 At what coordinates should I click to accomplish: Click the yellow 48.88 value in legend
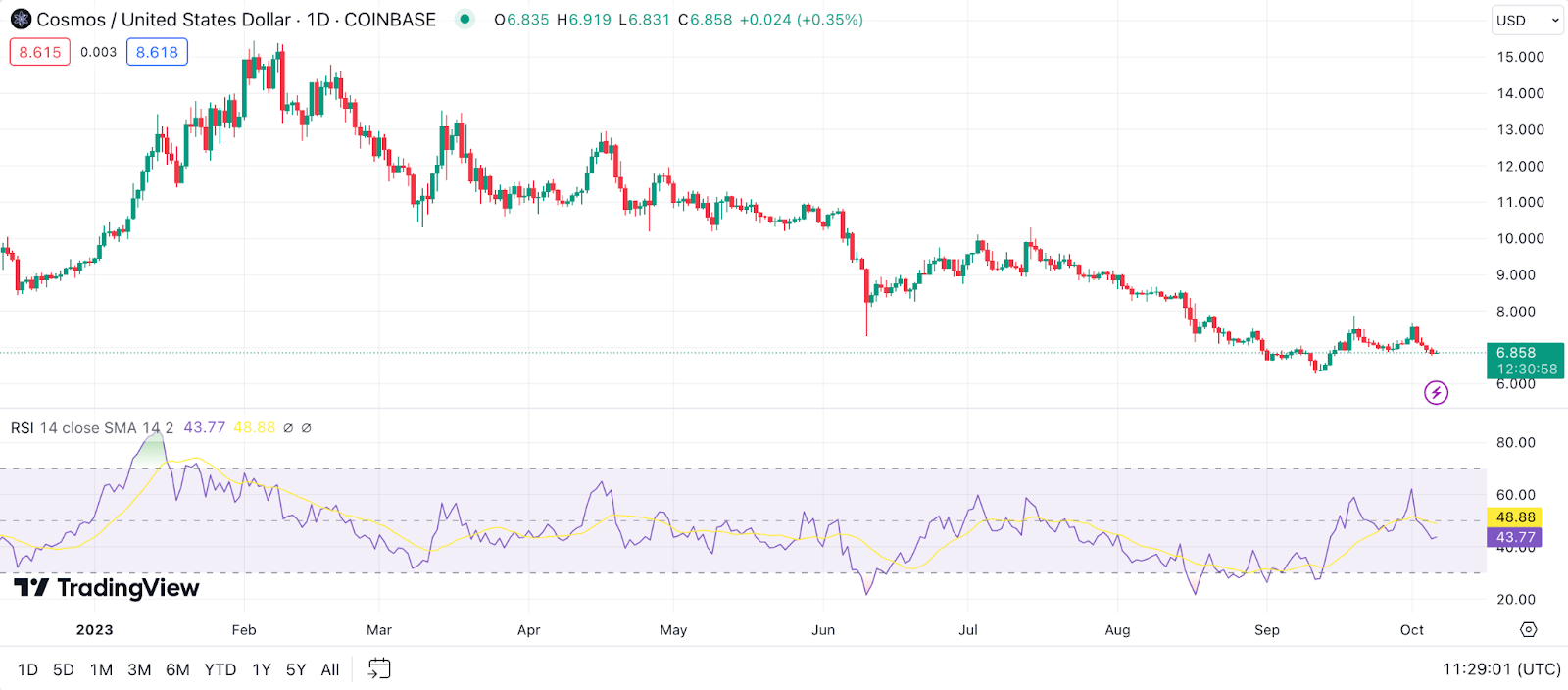click(255, 428)
